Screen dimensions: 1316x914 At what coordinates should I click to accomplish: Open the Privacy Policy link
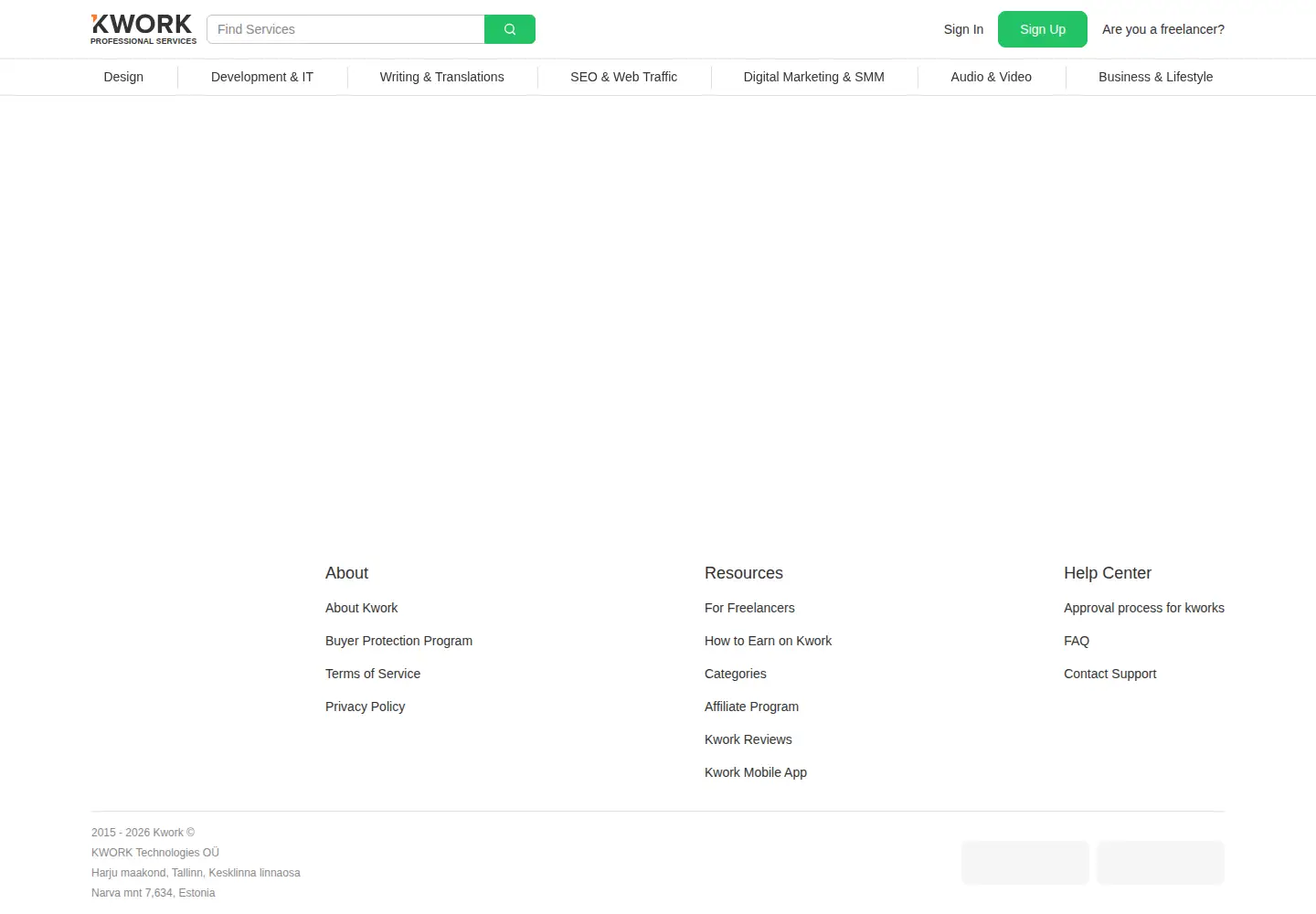pyautogui.click(x=366, y=707)
